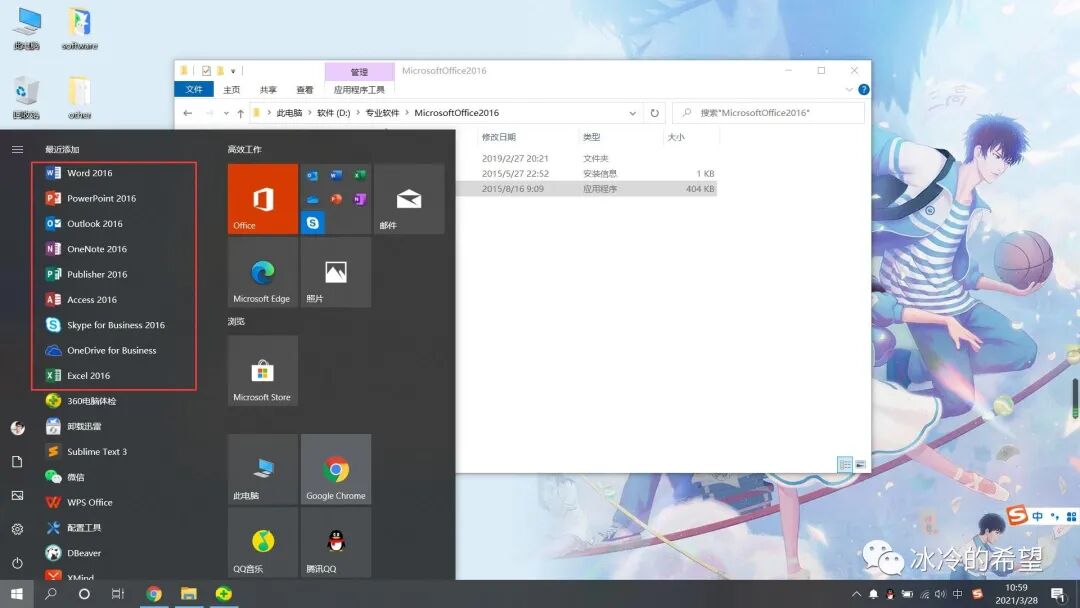
Task: Switch to the 主页 ribbon tab
Action: pyautogui.click(x=231, y=90)
